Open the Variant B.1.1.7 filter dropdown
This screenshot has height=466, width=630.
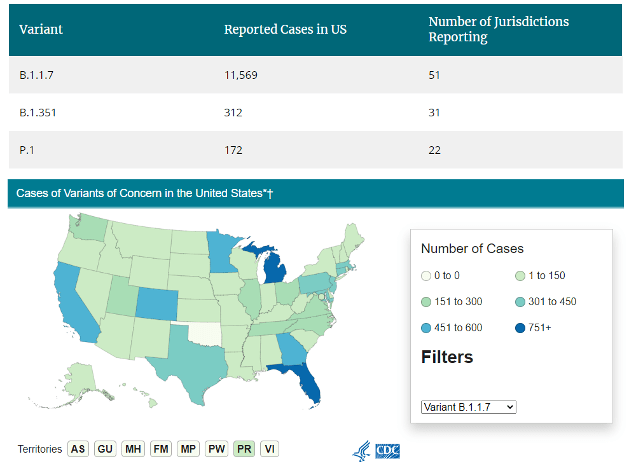point(468,407)
